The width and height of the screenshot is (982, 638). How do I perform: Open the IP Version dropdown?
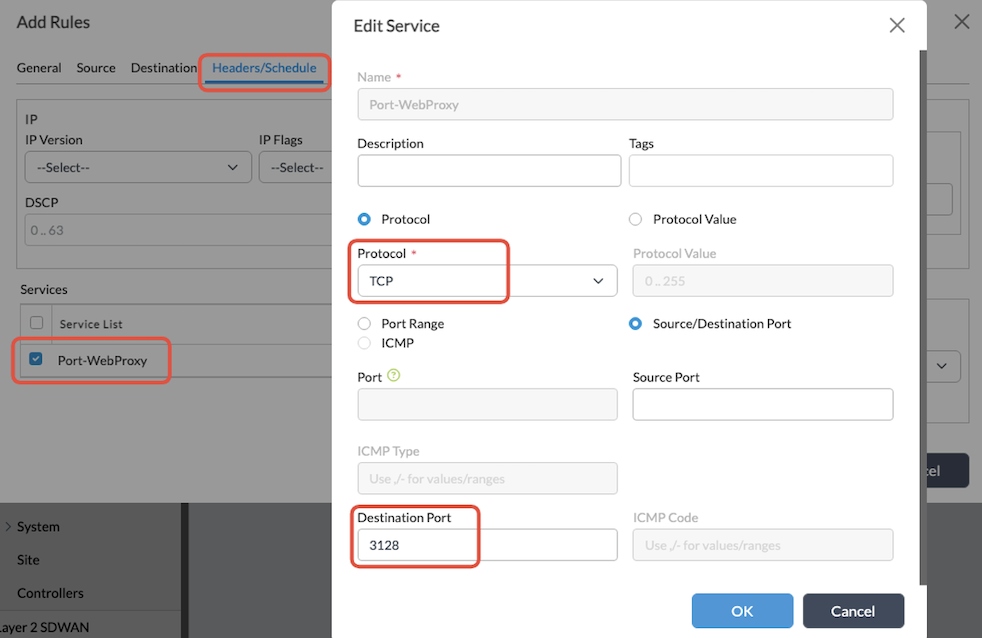[137, 167]
